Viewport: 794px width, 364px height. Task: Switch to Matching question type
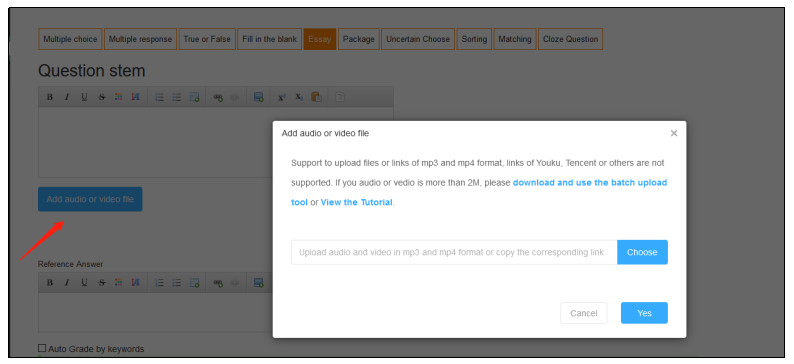click(515, 39)
